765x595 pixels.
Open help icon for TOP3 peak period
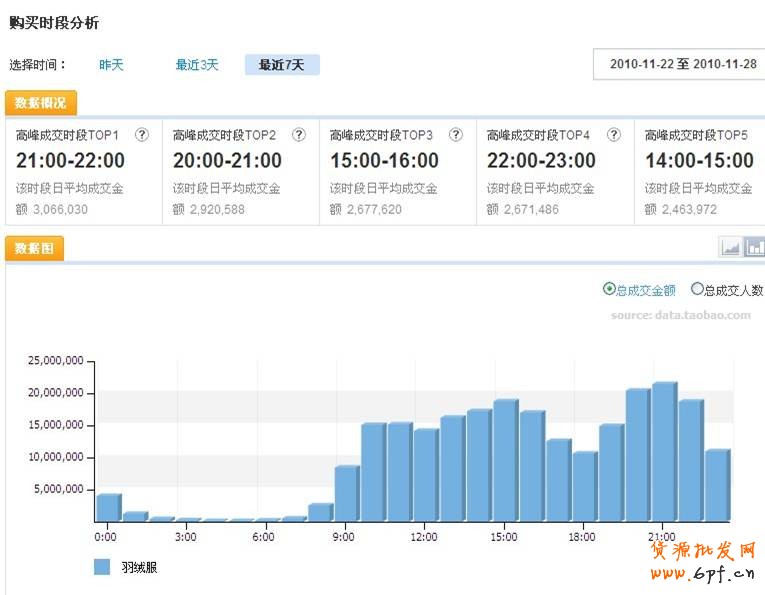456,135
